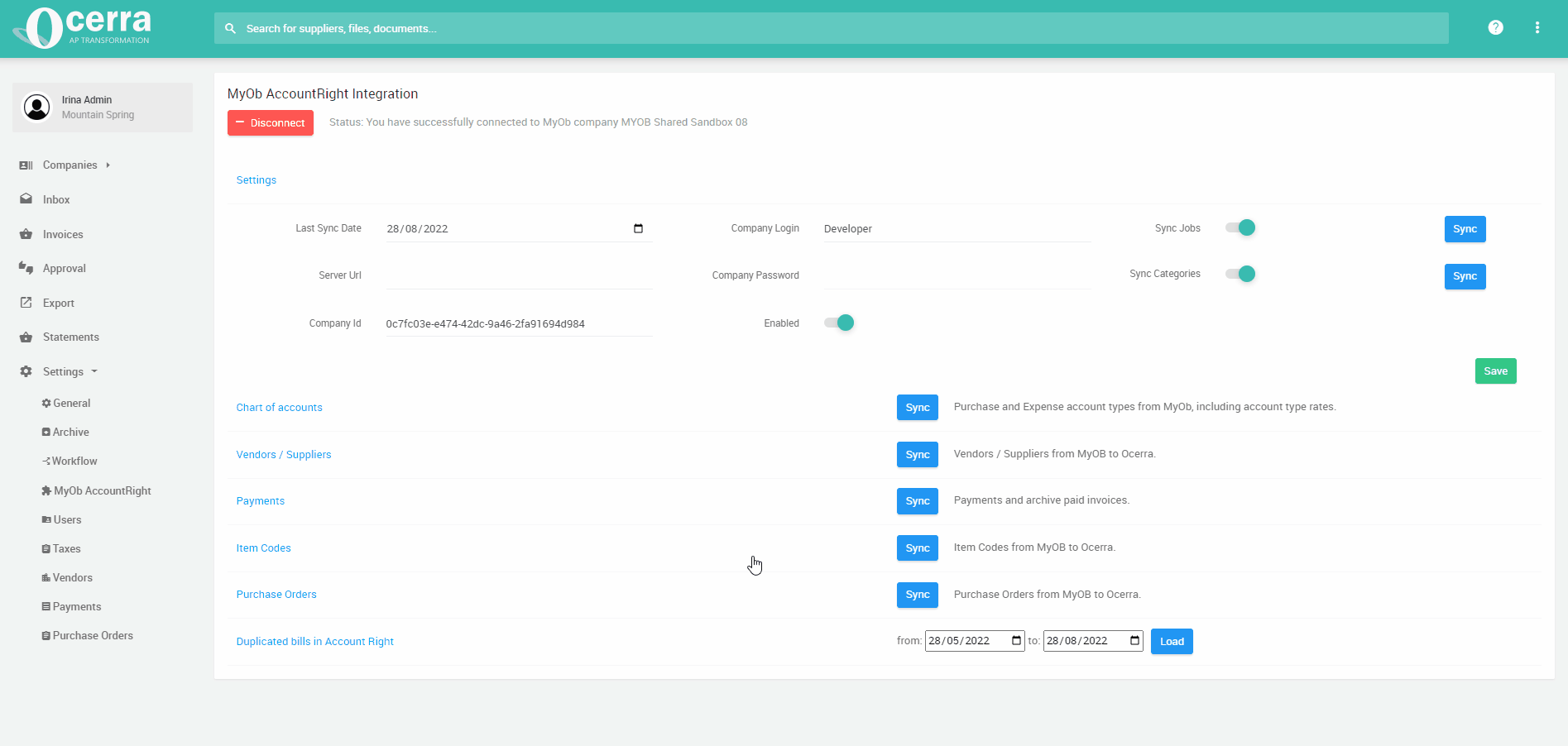
Task: Toggle the Enabled switch
Action: 839,323
